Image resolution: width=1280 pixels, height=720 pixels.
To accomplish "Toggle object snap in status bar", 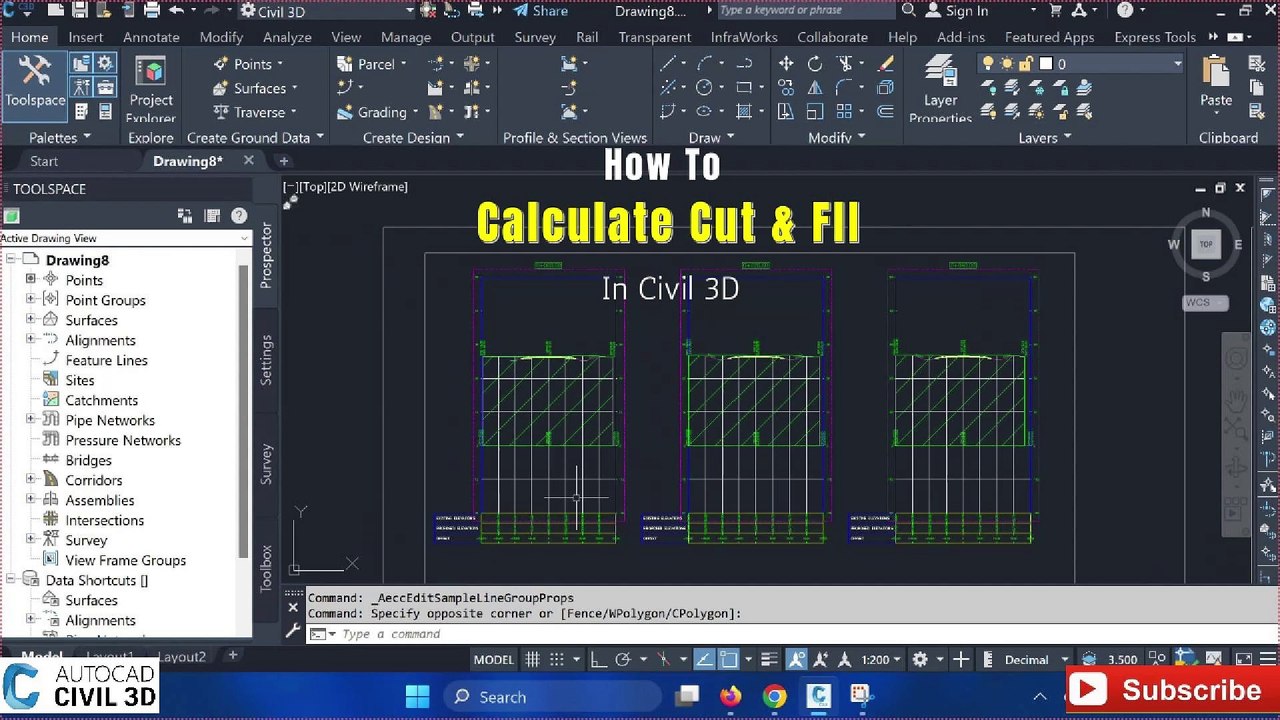I will click(x=730, y=659).
